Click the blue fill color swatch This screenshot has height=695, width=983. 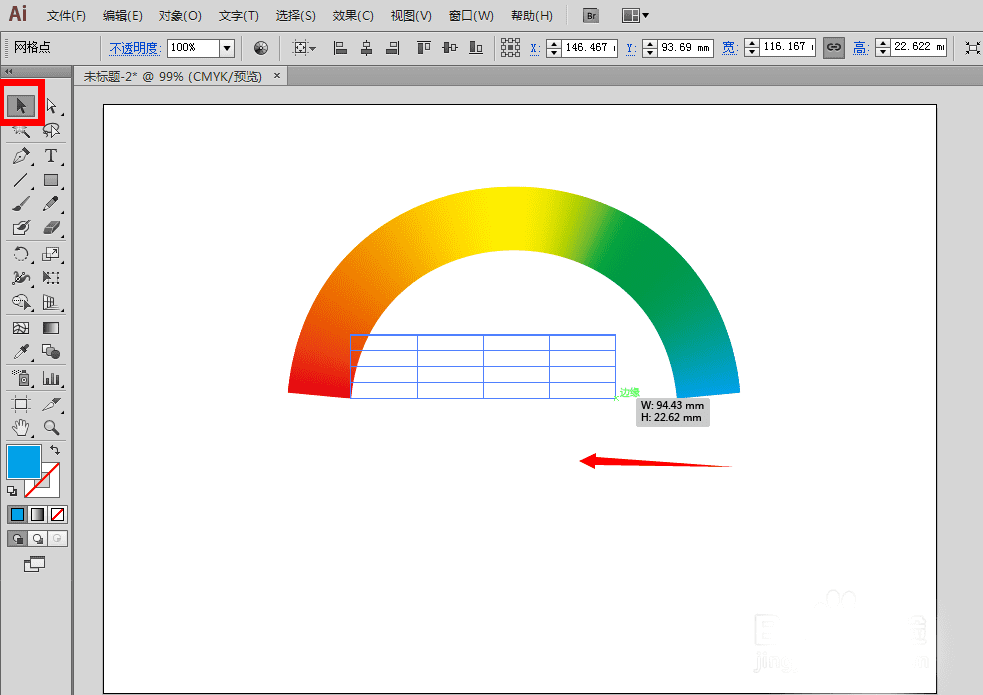[x=23, y=461]
